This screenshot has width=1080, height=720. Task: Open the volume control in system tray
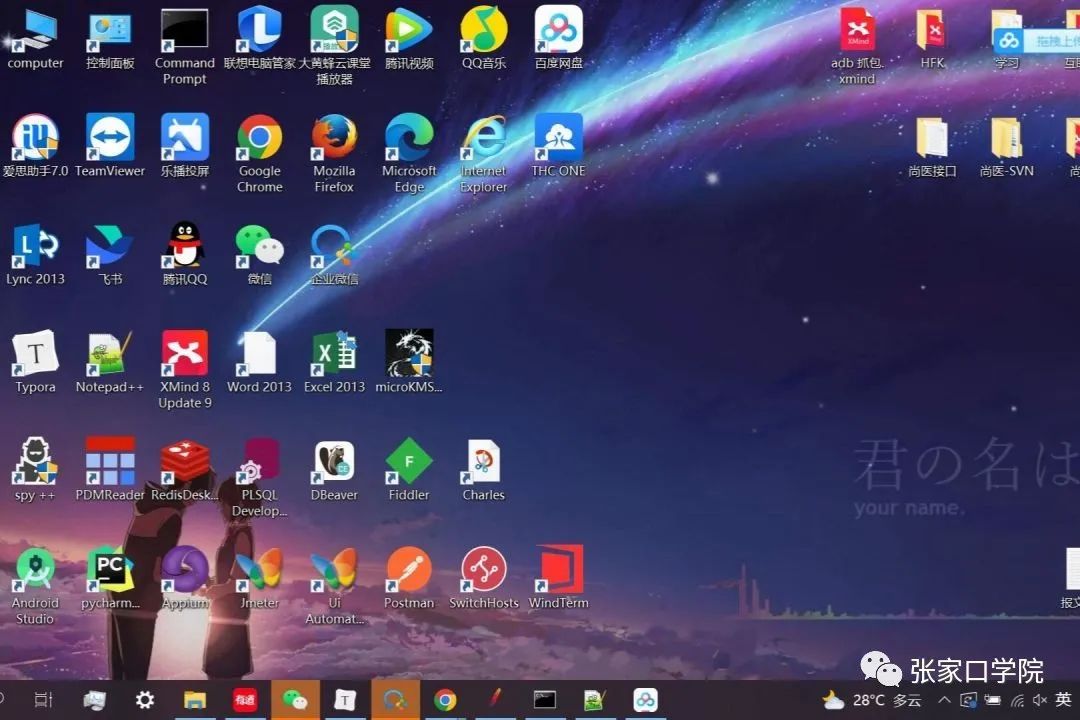click(x=1039, y=700)
